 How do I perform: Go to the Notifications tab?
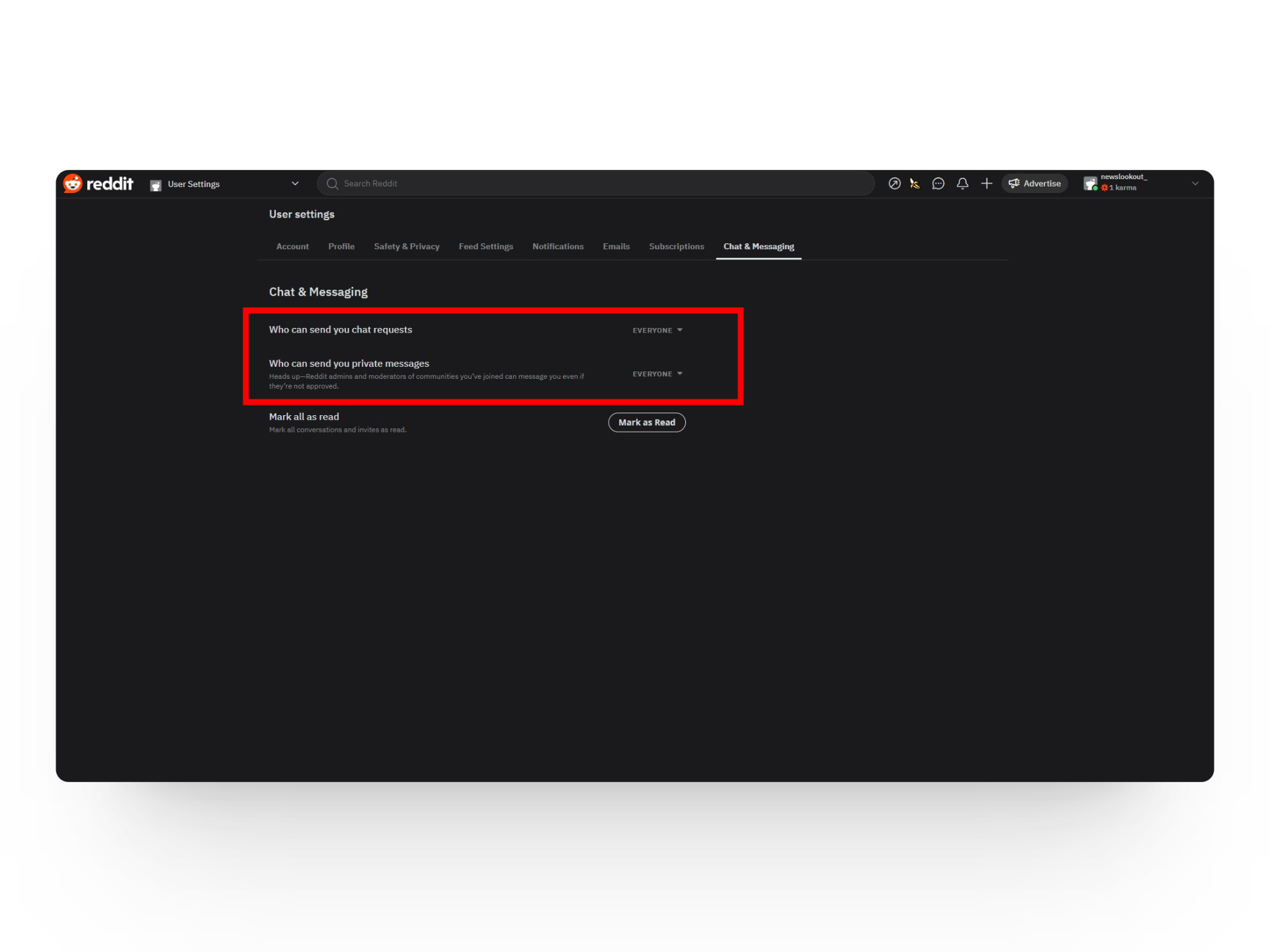(x=558, y=246)
